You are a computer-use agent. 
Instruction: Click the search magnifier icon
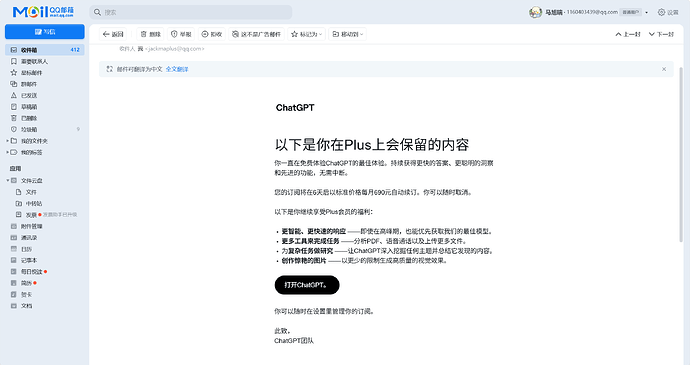point(97,12)
